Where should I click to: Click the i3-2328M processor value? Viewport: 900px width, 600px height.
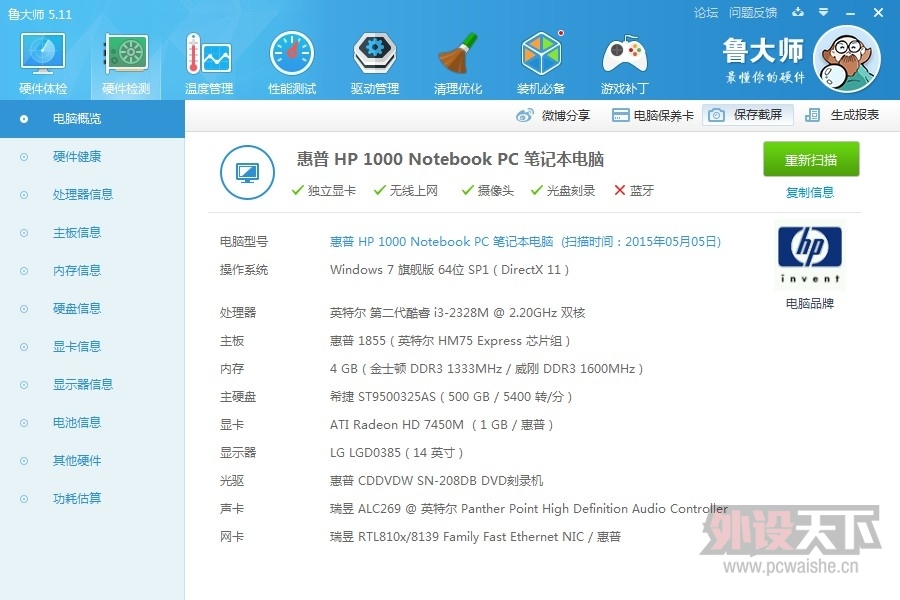[x=457, y=313]
